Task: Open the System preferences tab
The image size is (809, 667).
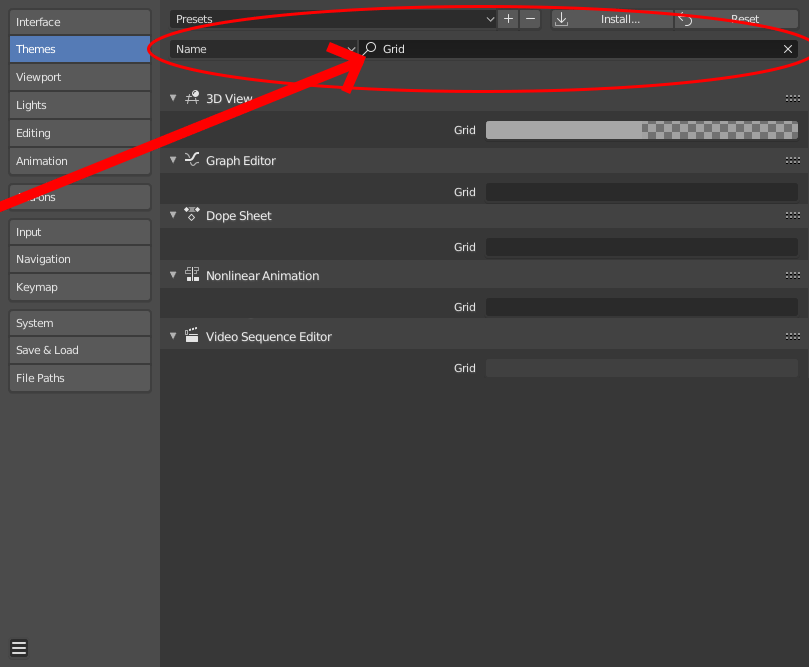Action: pyautogui.click(x=80, y=323)
